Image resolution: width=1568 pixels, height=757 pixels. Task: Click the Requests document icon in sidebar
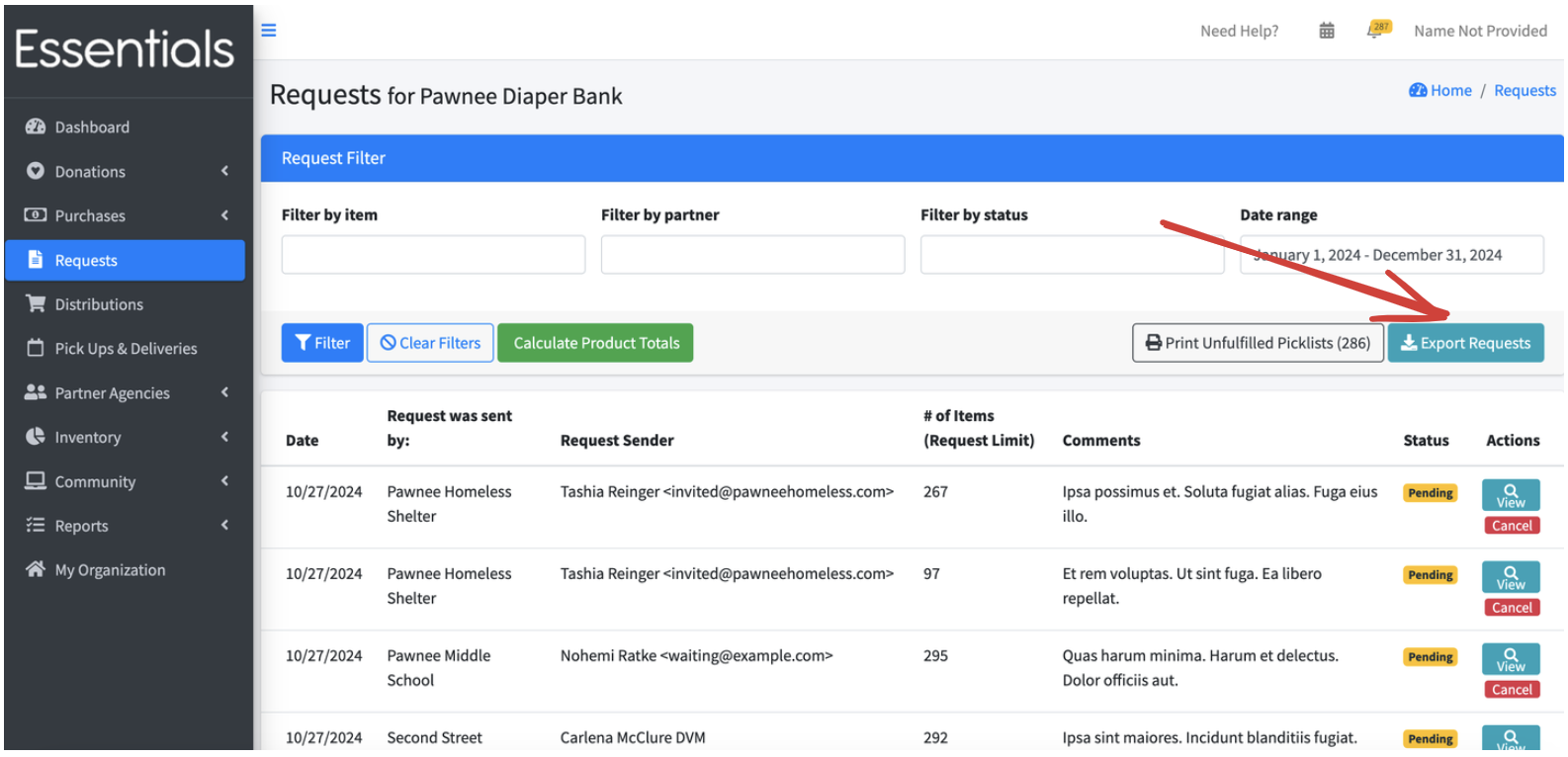[36, 259]
